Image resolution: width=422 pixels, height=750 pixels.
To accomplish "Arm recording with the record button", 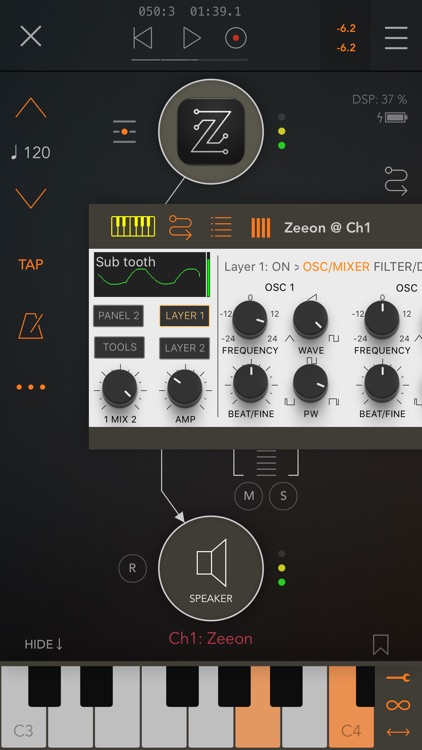I will (x=236, y=38).
